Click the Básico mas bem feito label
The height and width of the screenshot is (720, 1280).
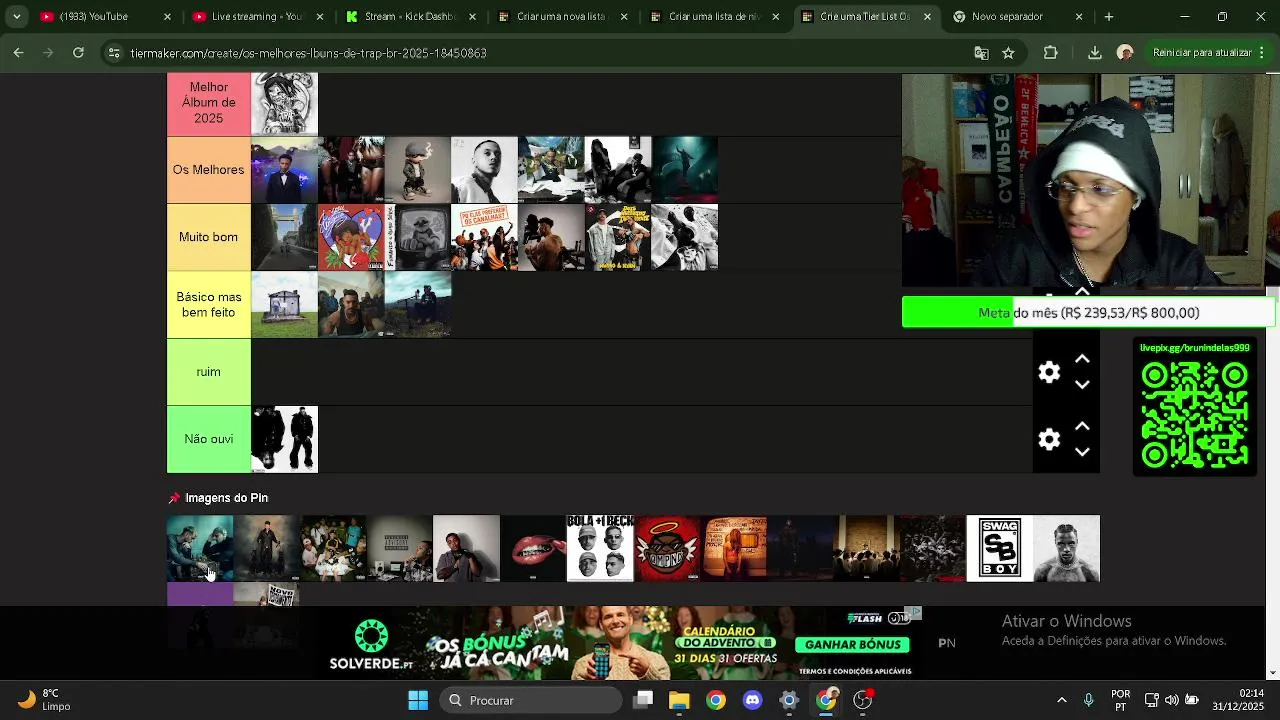[x=209, y=305]
